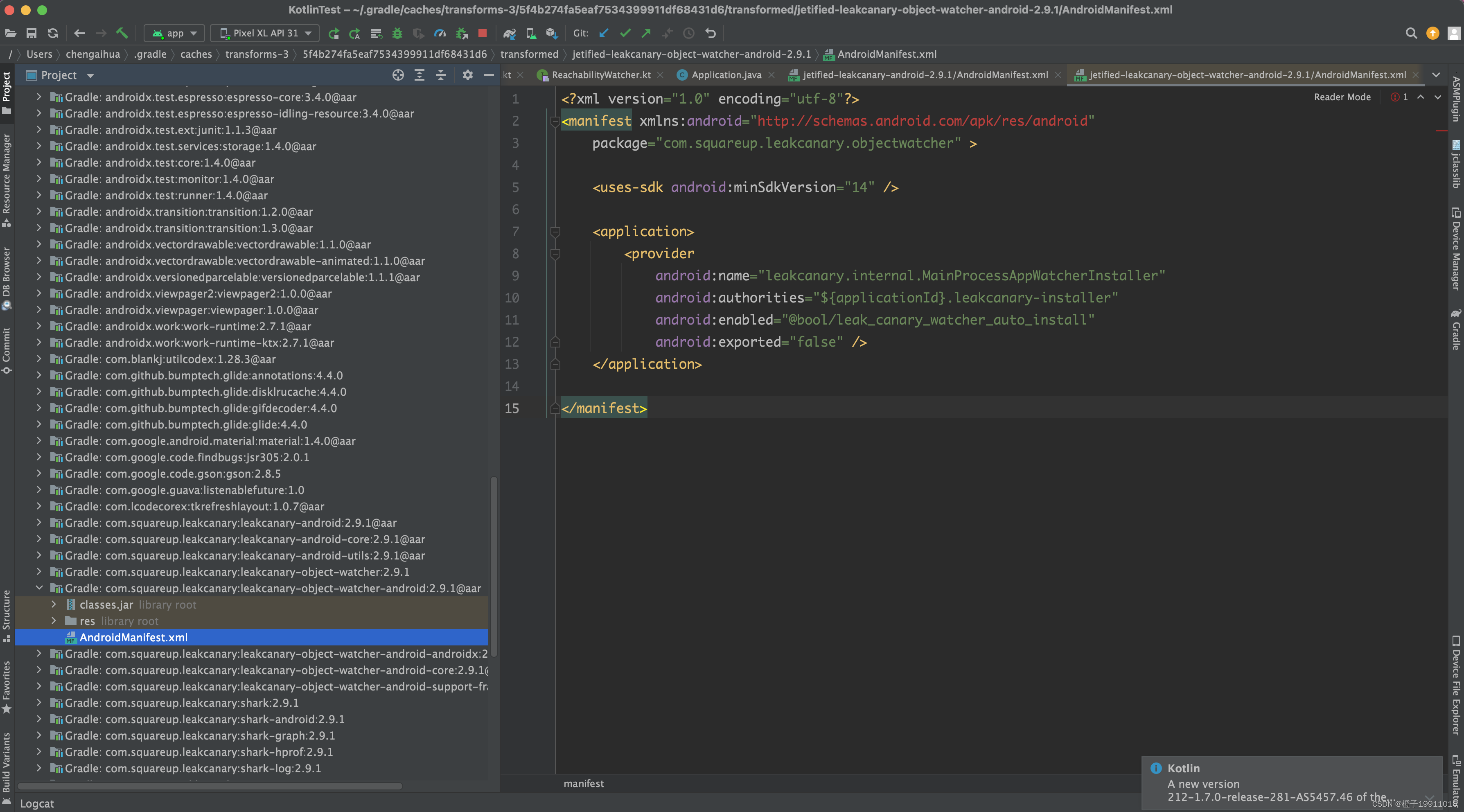Image resolution: width=1464 pixels, height=812 pixels.
Task: Click the green Debug bug icon
Action: (x=397, y=34)
